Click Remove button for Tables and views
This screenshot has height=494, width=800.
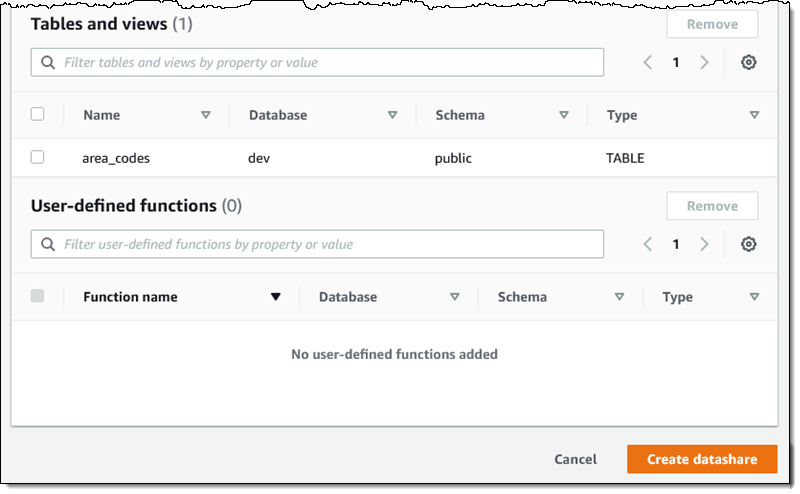pyautogui.click(x=712, y=24)
